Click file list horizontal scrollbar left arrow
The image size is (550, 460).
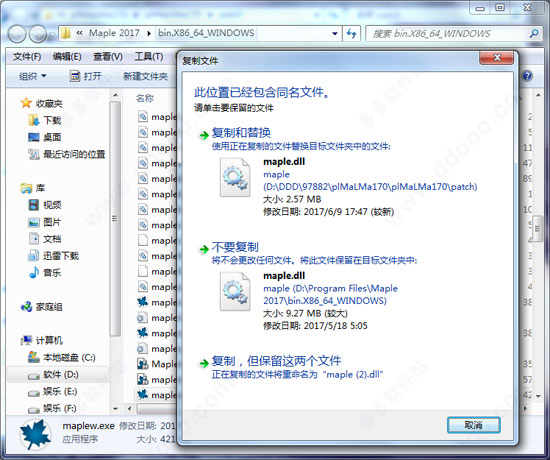click(x=129, y=408)
